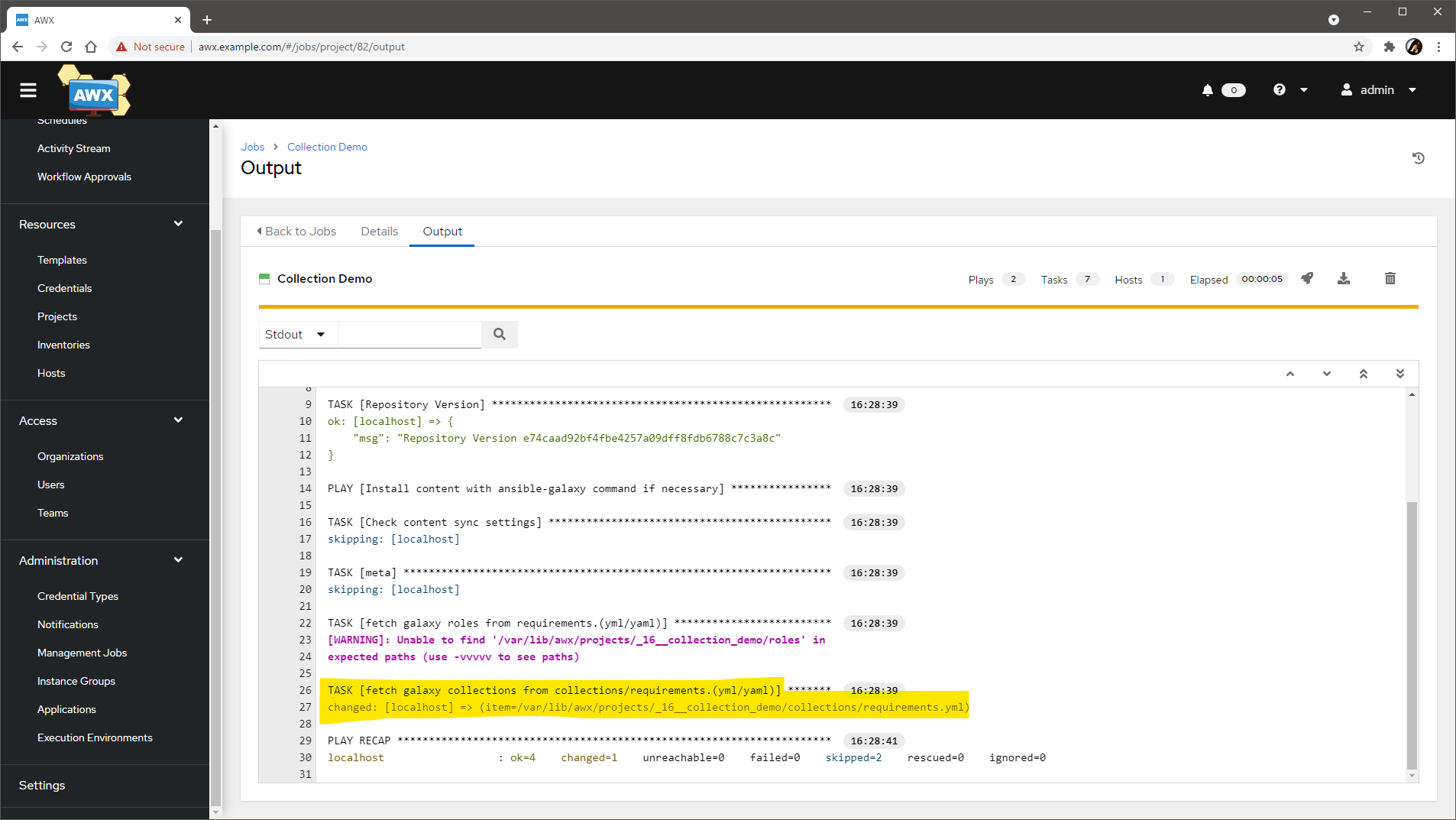
Task: Open the Stdout filter dropdown
Action: (x=296, y=335)
